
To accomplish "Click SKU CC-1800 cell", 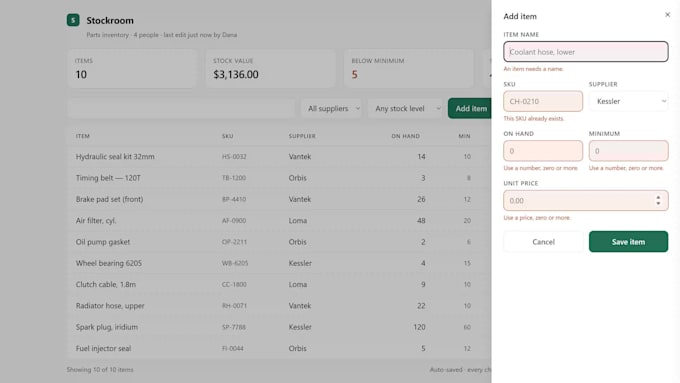I will [234, 284].
